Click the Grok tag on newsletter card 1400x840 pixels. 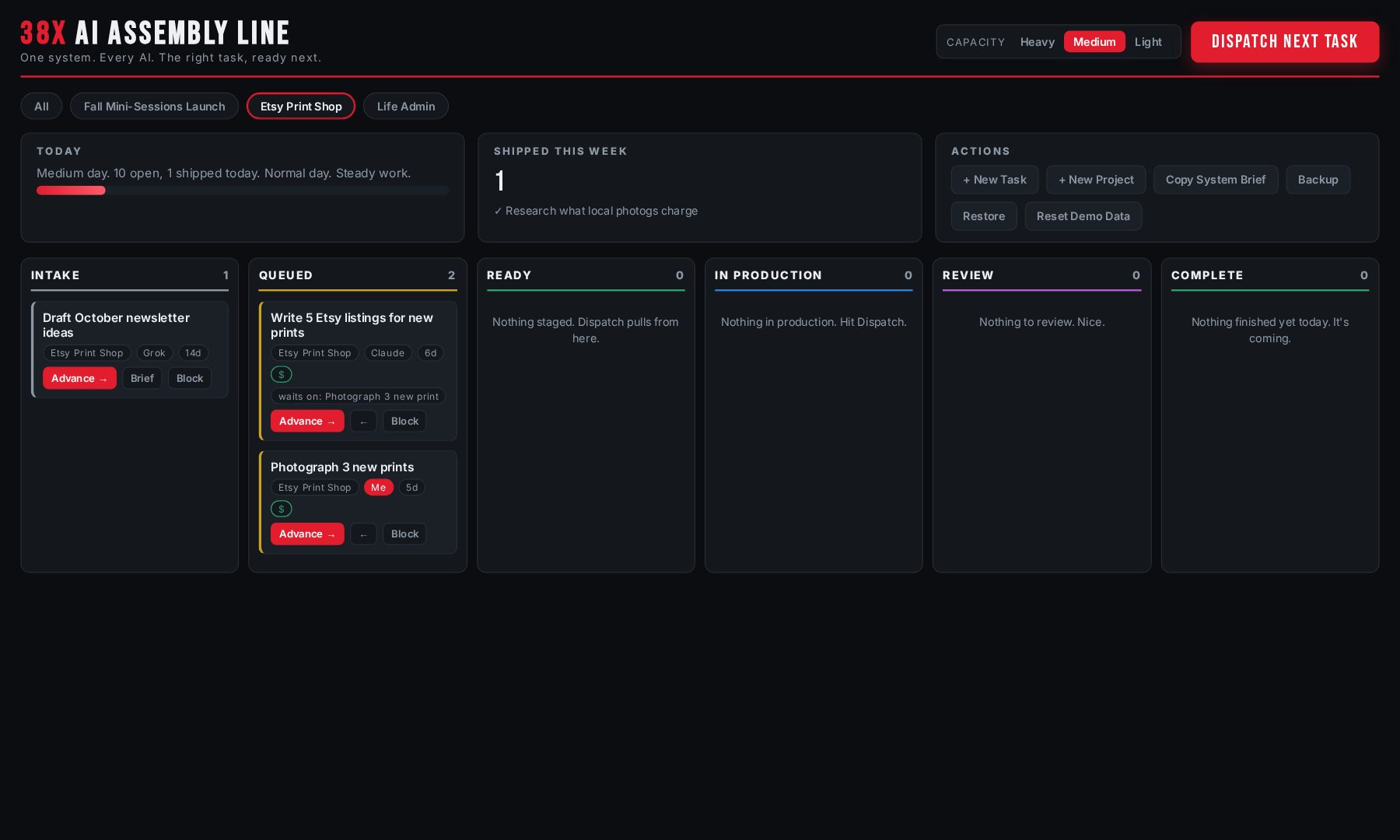(154, 353)
